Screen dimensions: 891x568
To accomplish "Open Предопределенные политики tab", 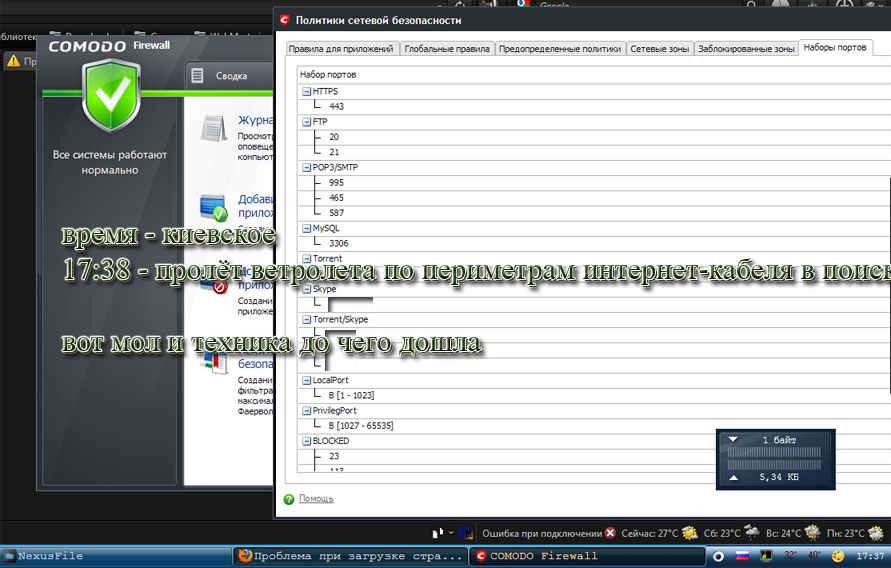I will (x=560, y=49).
